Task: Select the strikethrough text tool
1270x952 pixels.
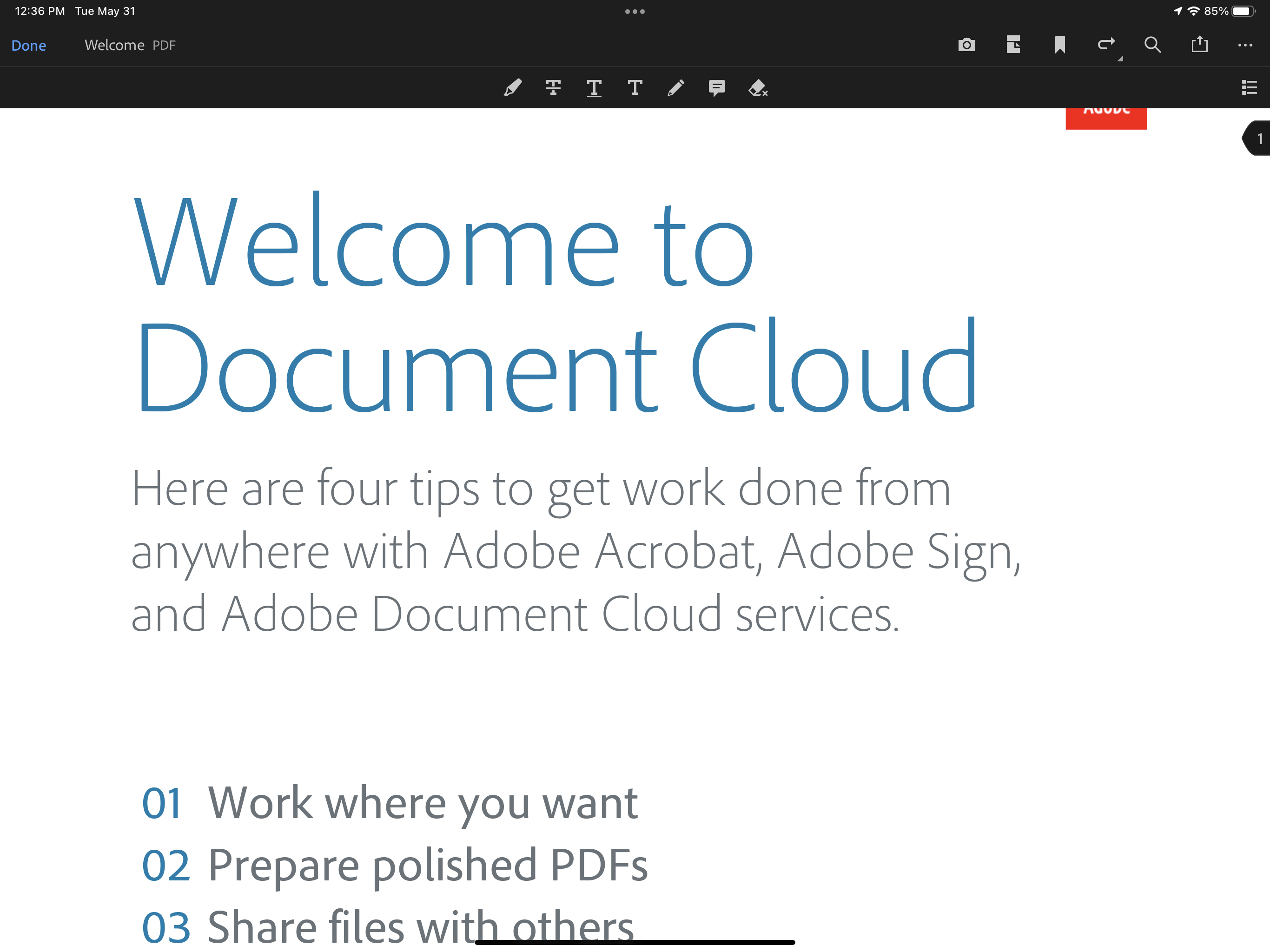Action: tap(554, 88)
